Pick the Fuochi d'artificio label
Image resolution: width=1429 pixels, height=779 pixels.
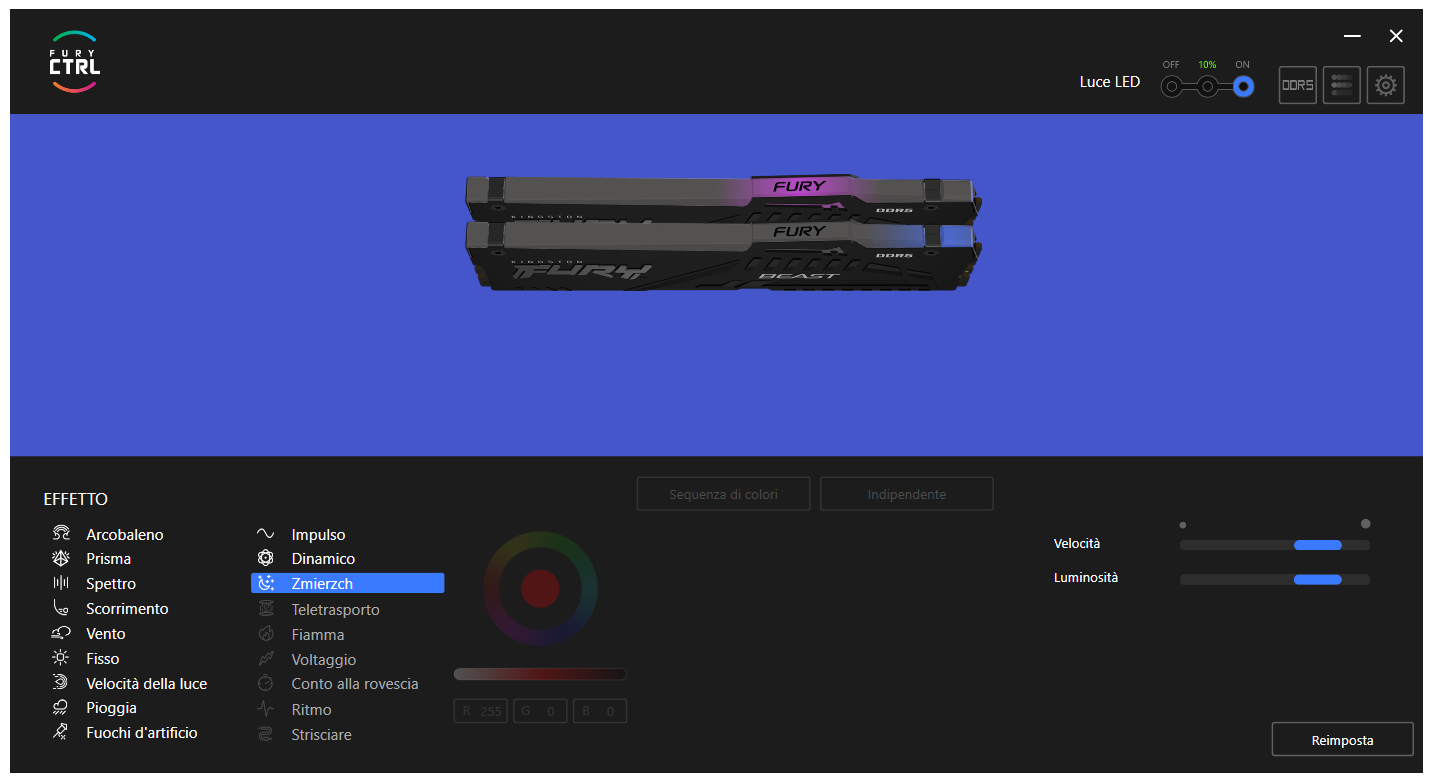(x=142, y=733)
